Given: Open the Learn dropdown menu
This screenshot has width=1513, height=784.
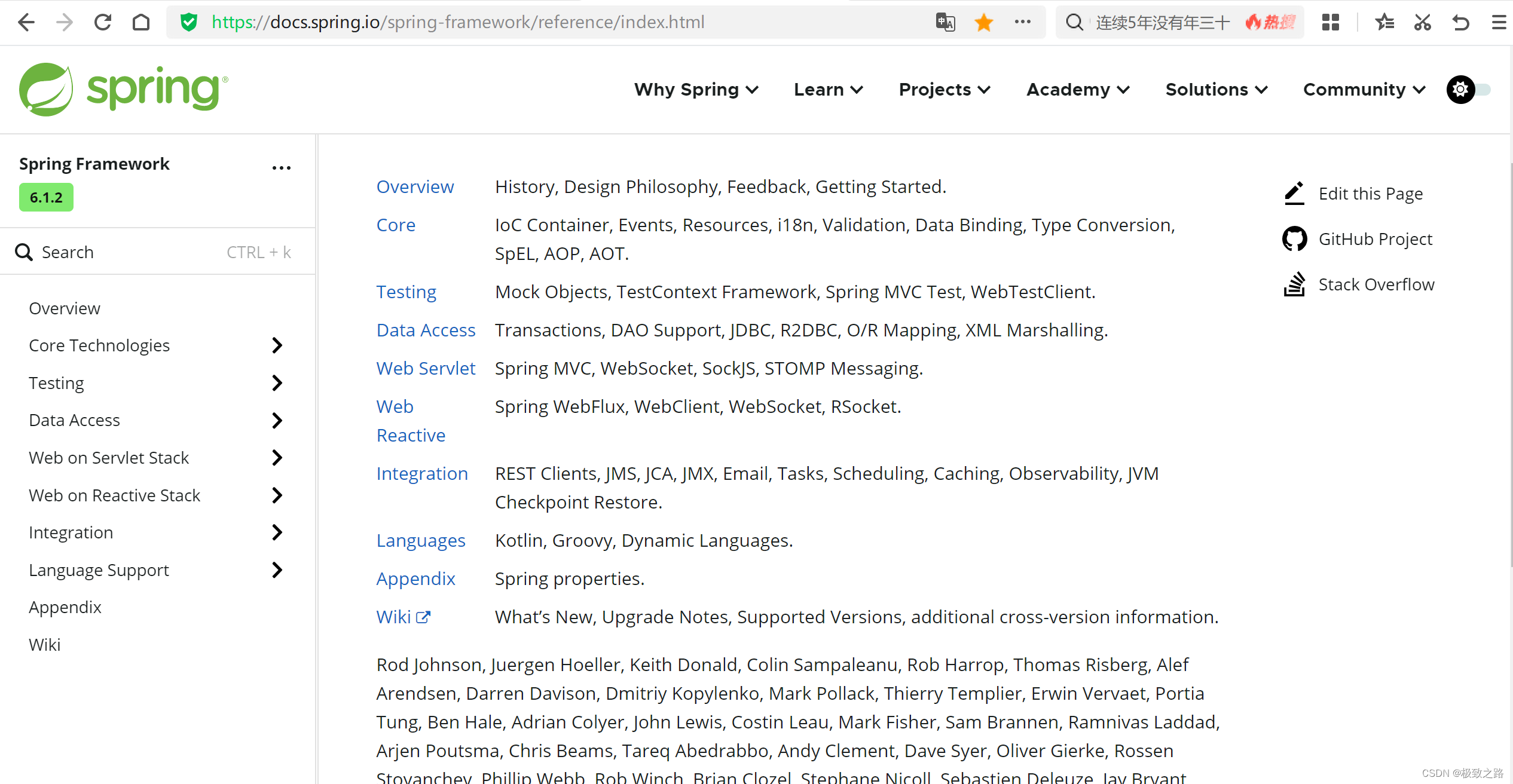Looking at the screenshot, I should coord(829,90).
